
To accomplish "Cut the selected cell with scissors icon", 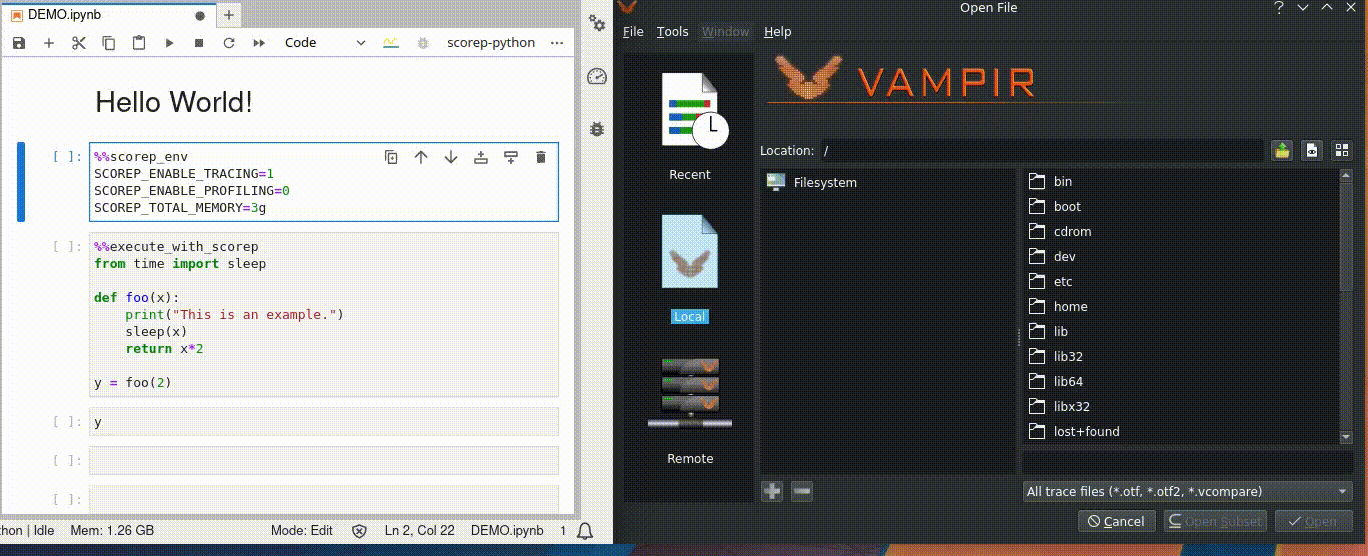I will point(79,43).
